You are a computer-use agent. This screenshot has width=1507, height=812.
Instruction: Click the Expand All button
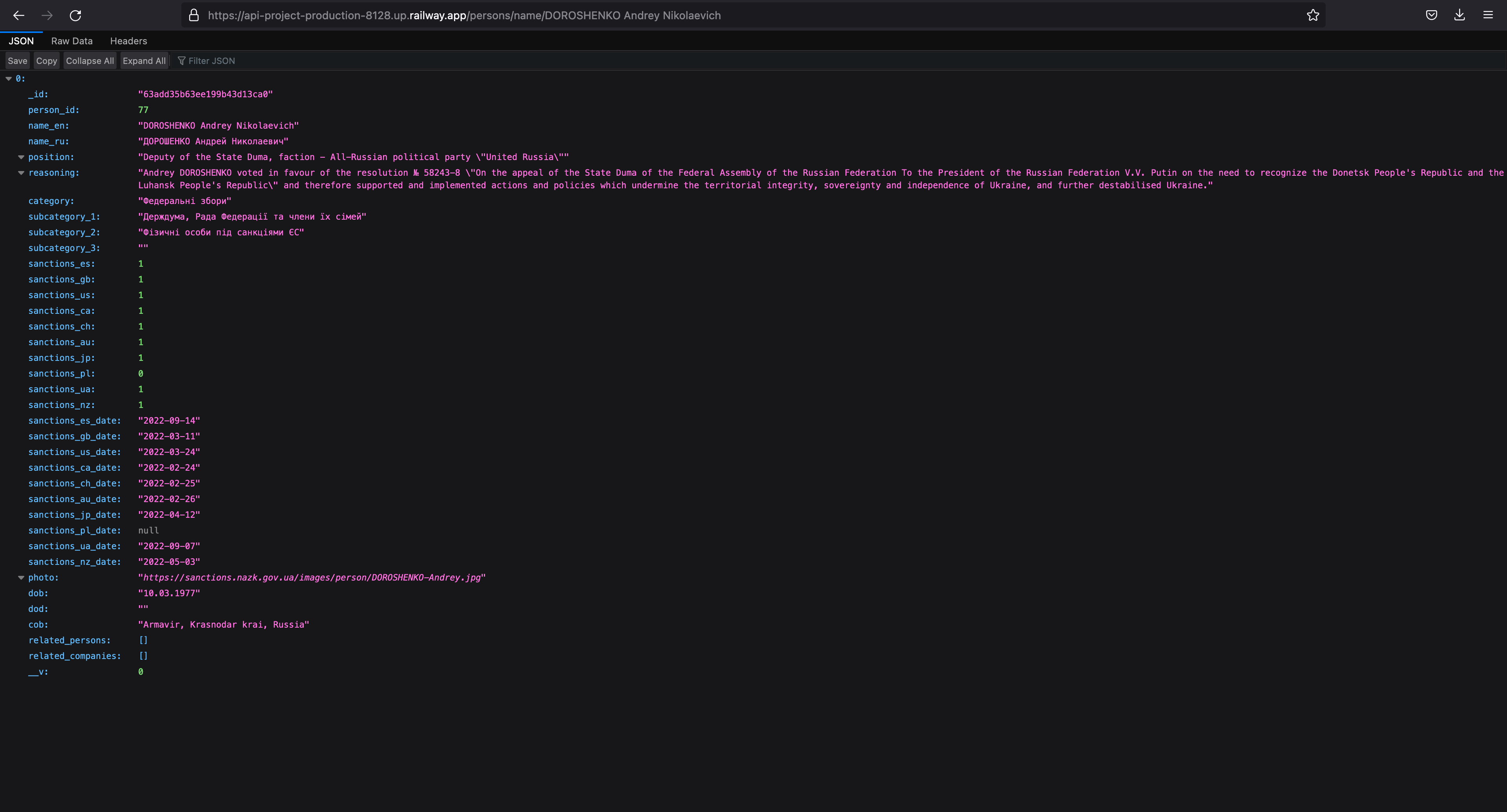[144, 61]
